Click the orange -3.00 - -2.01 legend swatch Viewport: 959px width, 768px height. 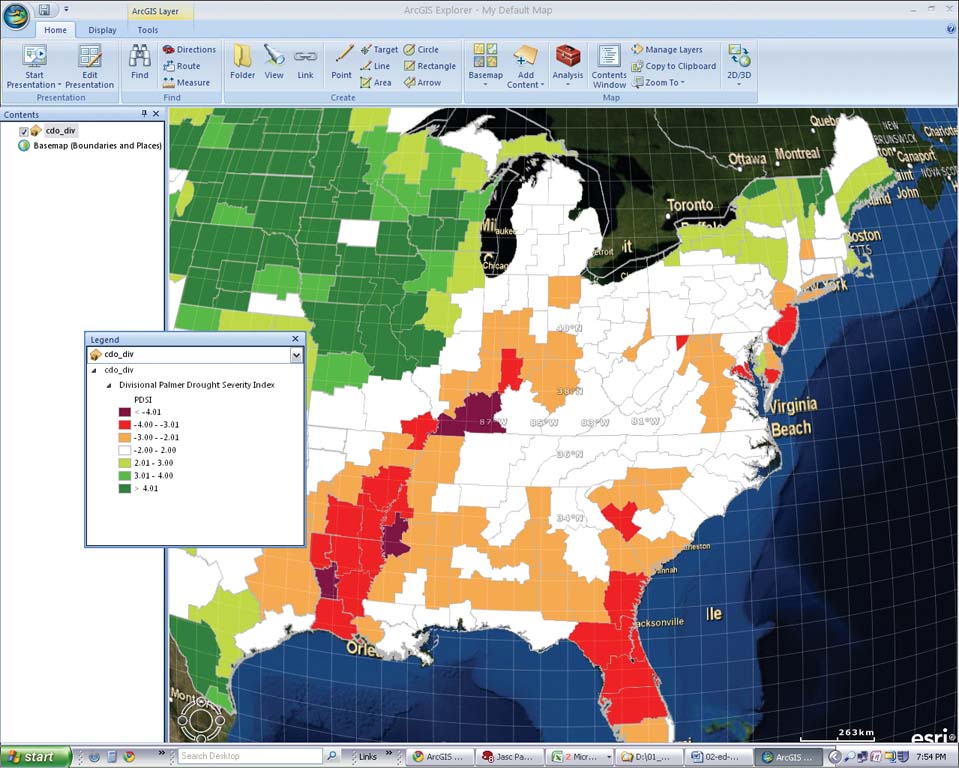[x=125, y=438]
